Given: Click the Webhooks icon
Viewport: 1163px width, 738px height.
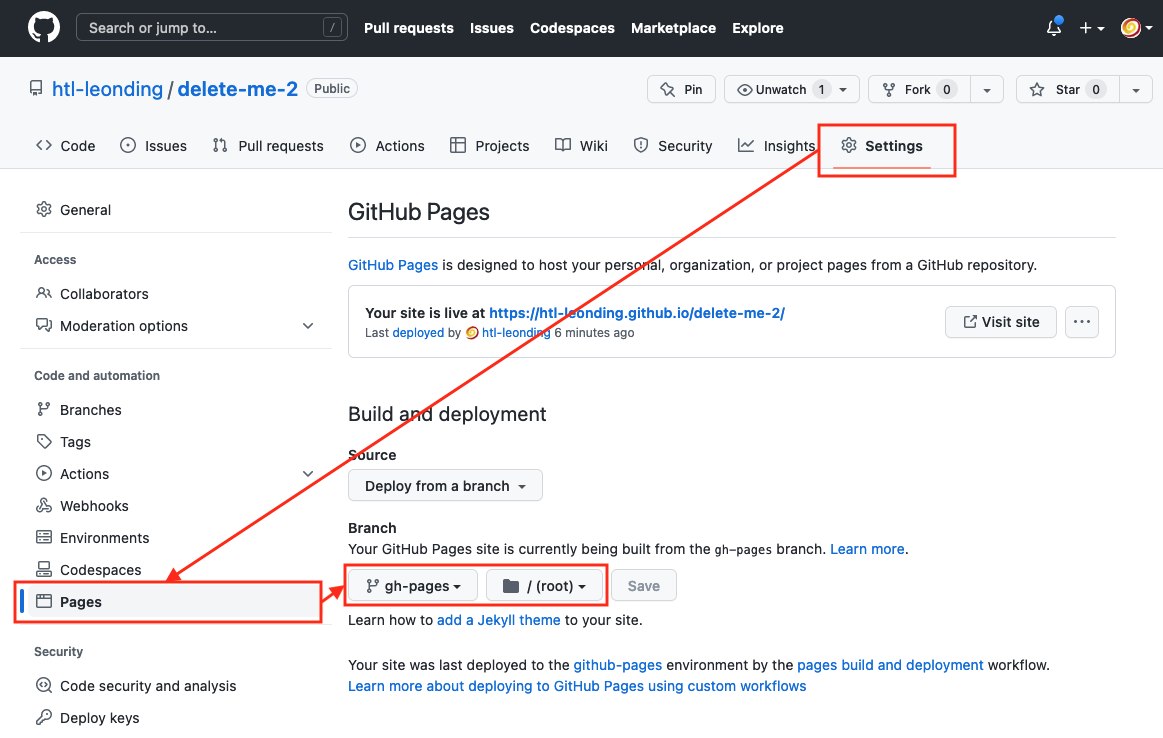Looking at the screenshot, I should [44, 505].
